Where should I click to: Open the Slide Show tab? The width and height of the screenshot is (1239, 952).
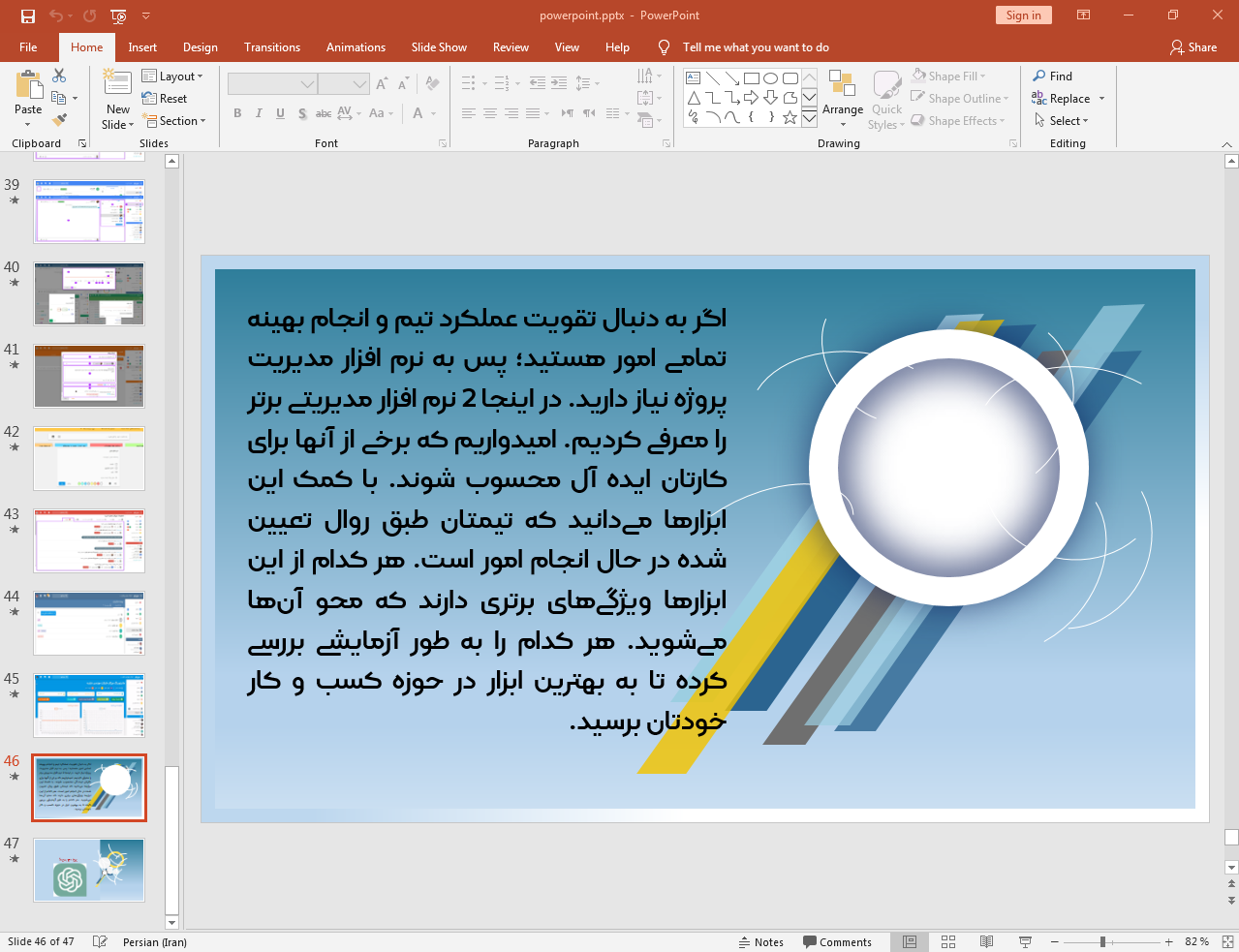[x=439, y=46]
